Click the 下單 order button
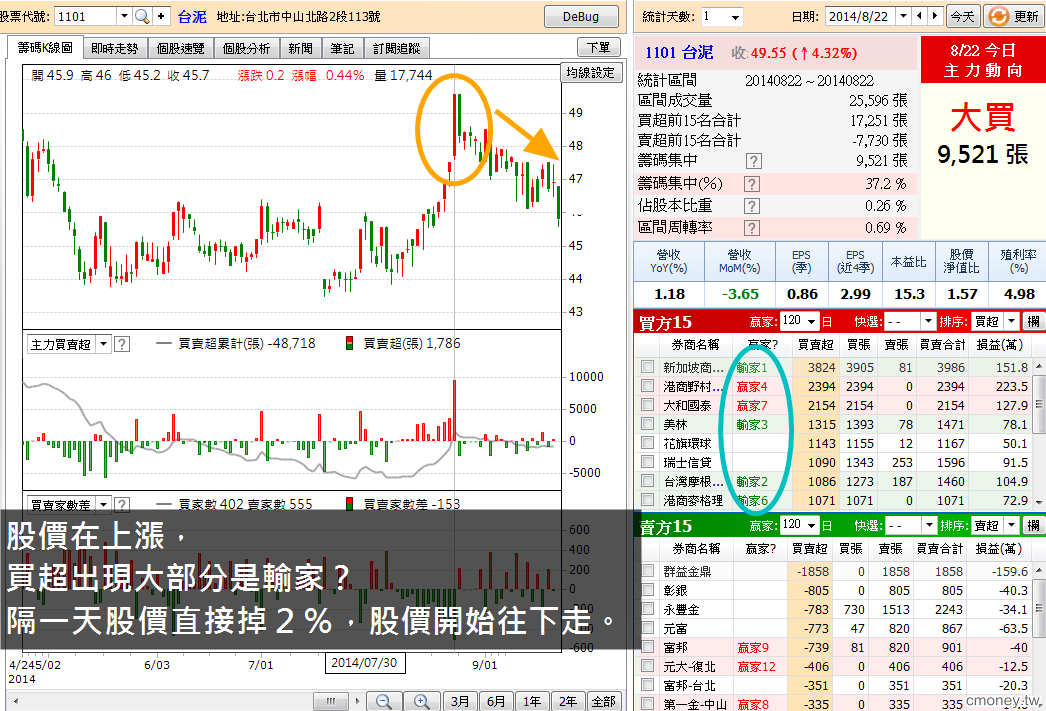1046x711 pixels. coord(598,47)
